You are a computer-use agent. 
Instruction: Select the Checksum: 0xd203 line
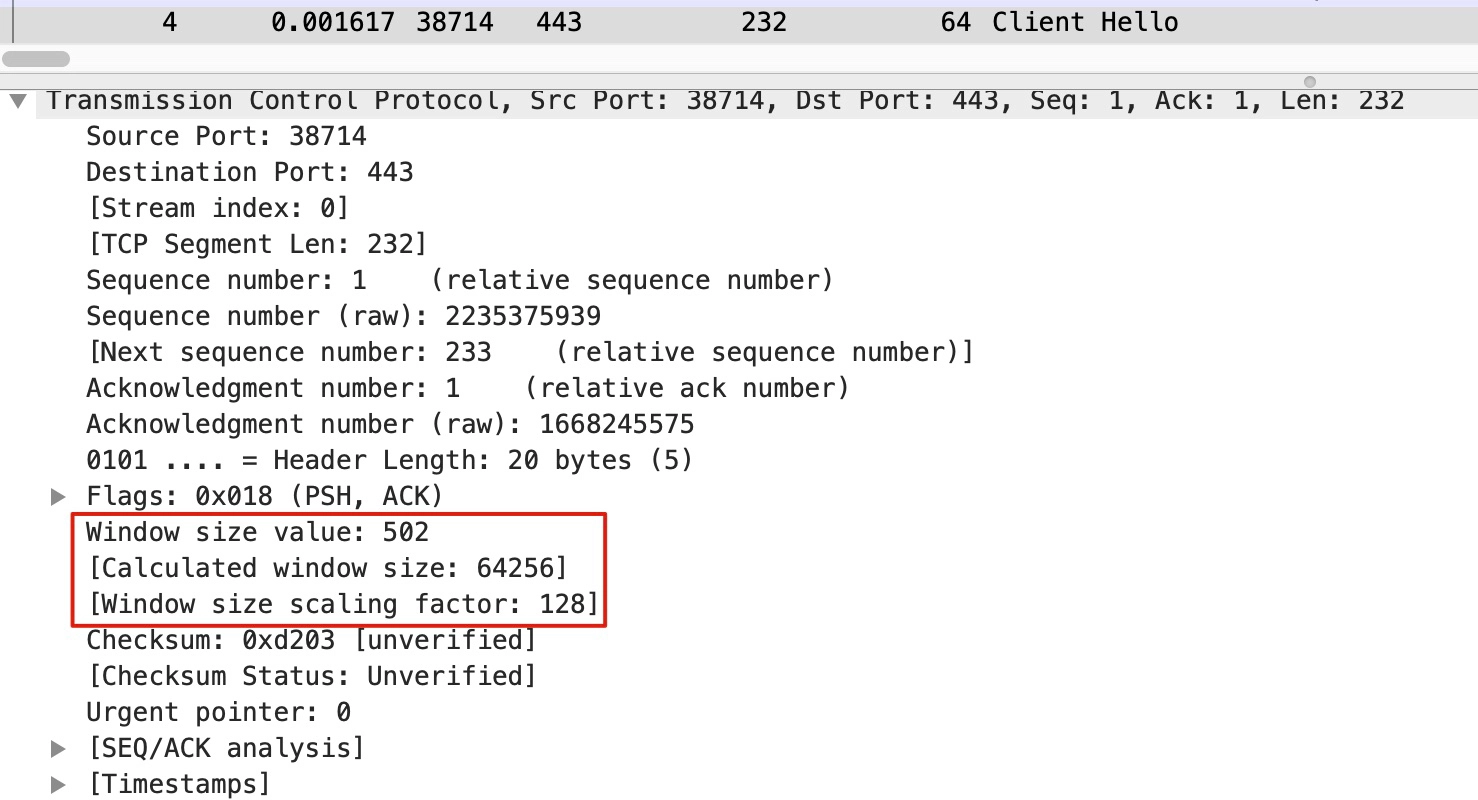311,640
